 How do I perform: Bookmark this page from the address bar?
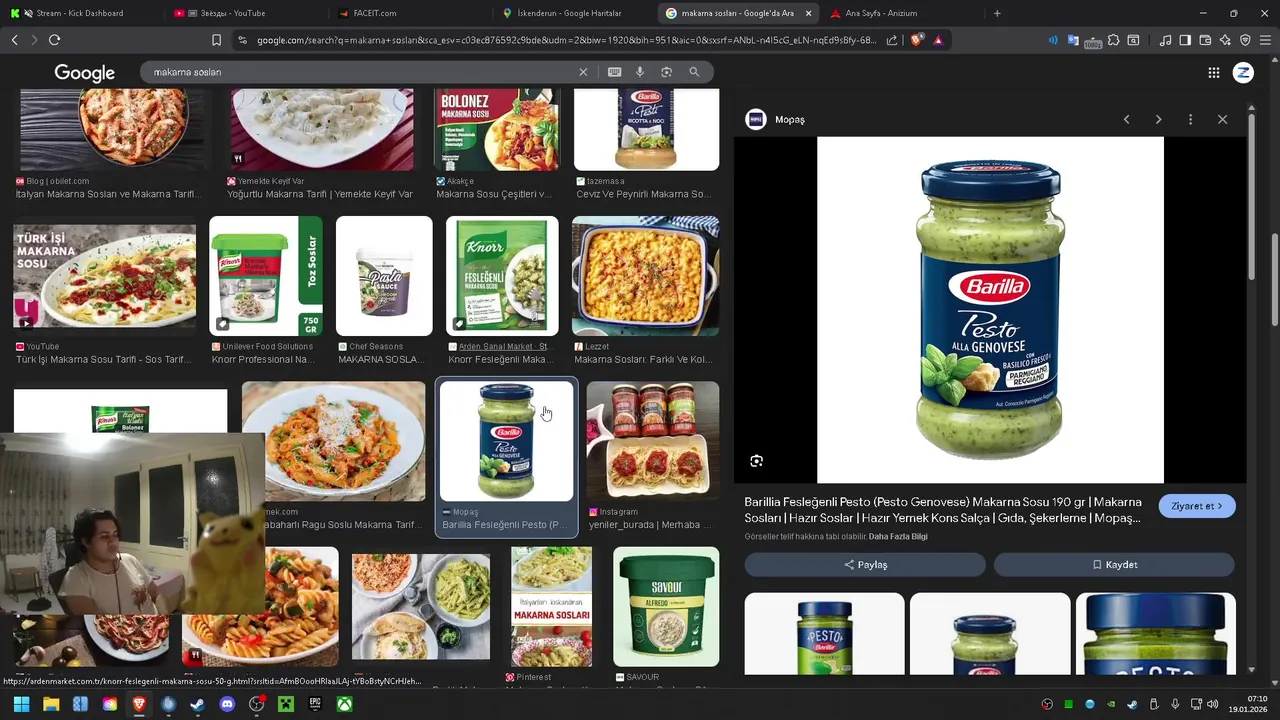(216, 40)
